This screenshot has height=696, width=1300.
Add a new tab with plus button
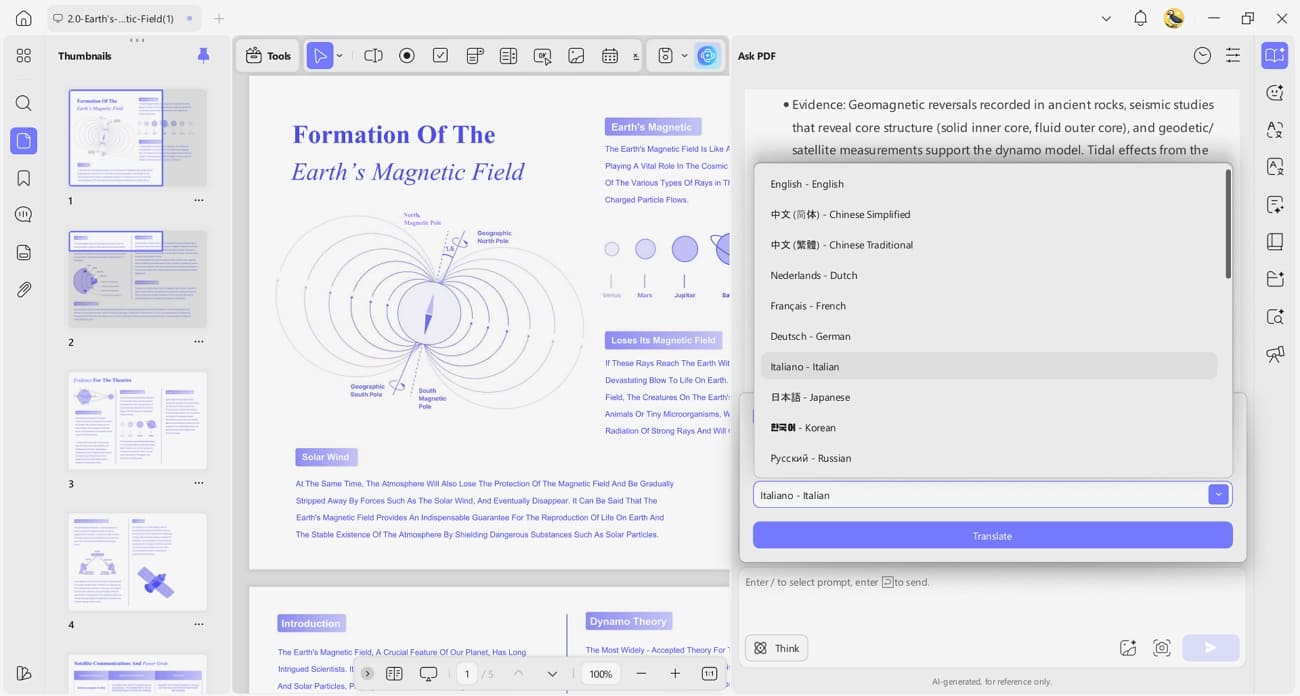tap(219, 18)
